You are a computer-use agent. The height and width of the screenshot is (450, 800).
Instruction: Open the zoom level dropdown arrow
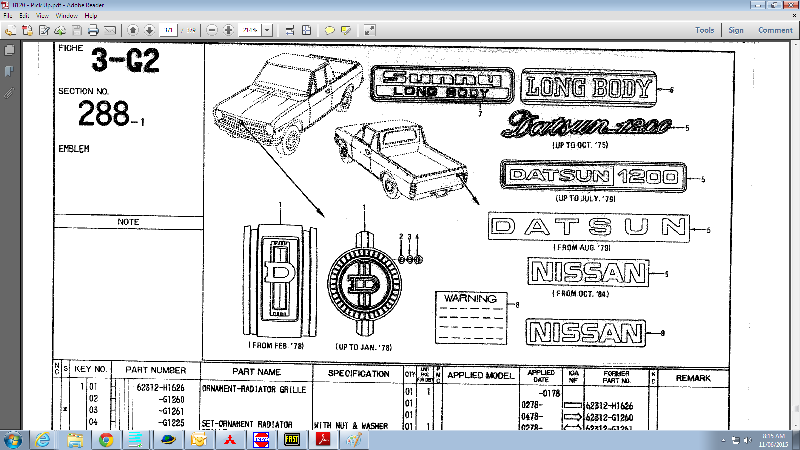(x=267, y=31)
